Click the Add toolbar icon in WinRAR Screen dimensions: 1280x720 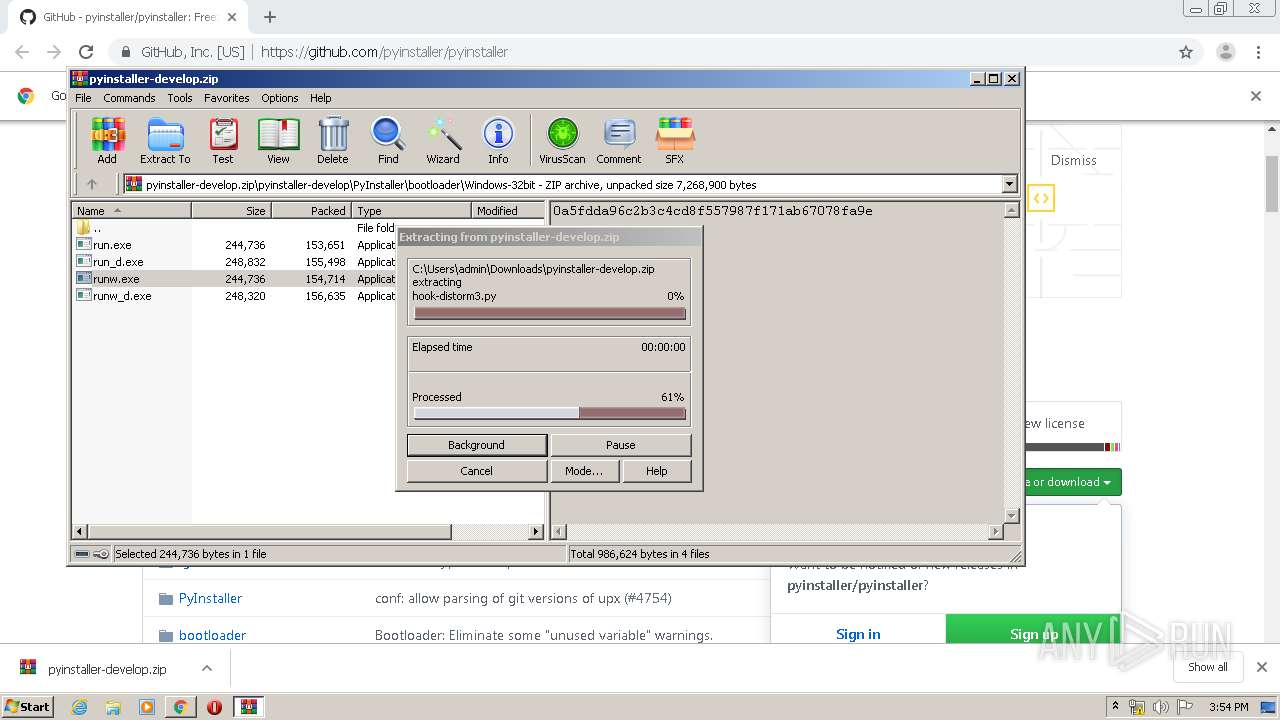click(107, 140)
